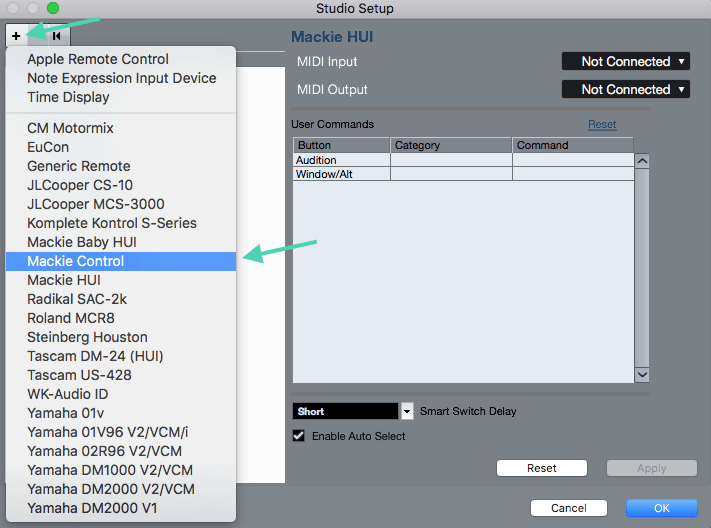Select Yamaha 01v entry

tap(121, 414)
